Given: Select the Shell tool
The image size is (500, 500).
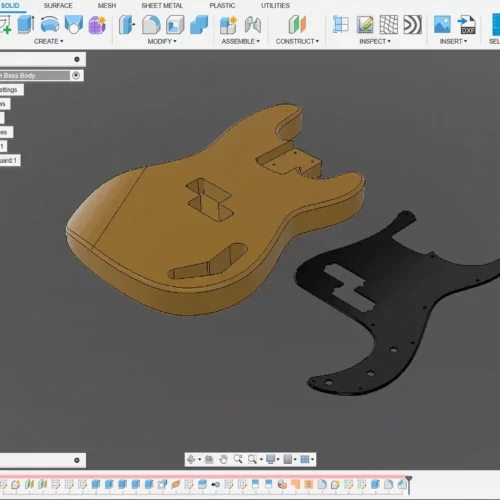Looking at the screenshot, I should click(175, 24).
